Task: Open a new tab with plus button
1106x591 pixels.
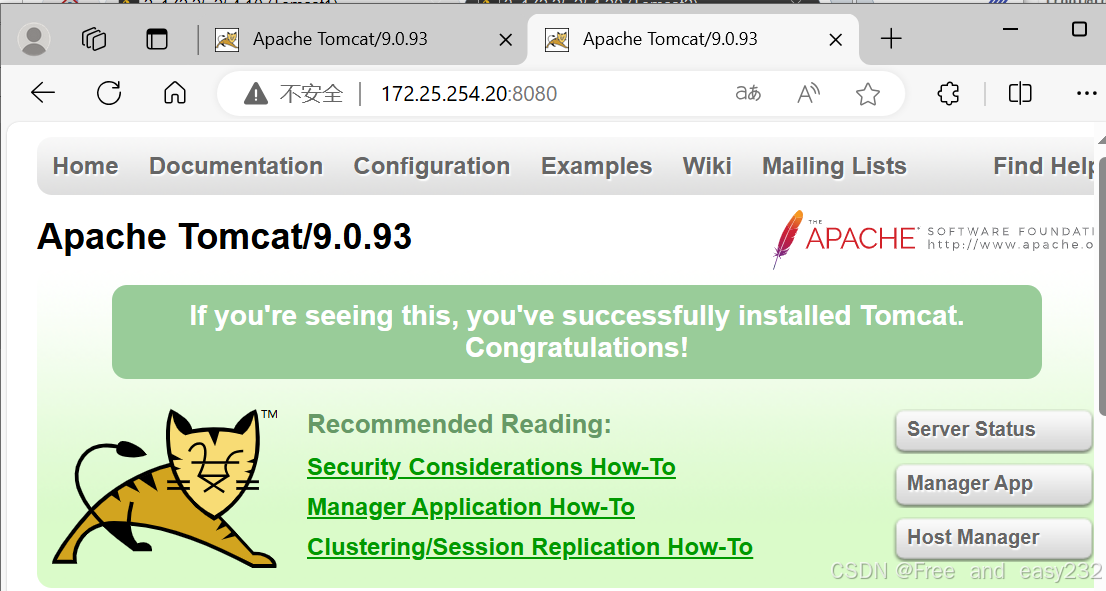Action: [891, 39]
